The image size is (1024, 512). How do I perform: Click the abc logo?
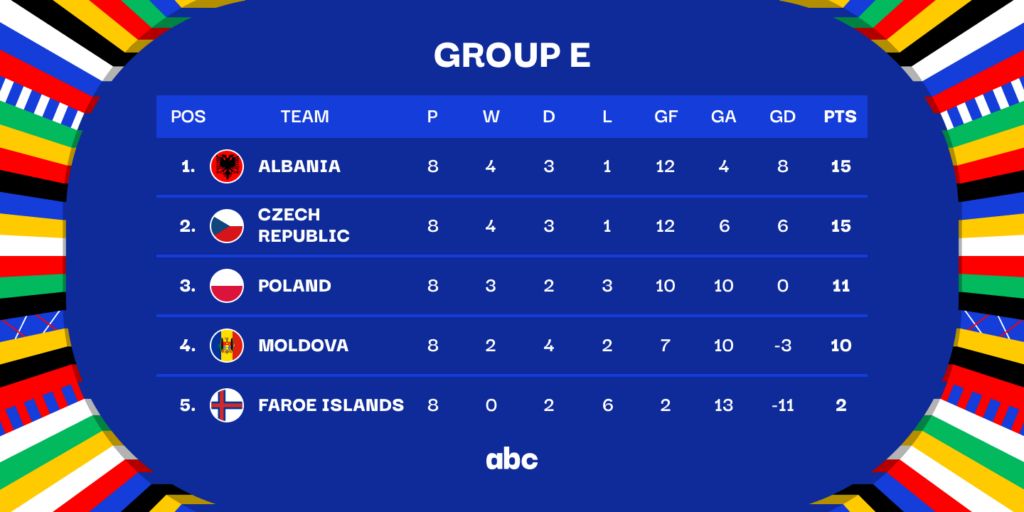click(512, 459)
